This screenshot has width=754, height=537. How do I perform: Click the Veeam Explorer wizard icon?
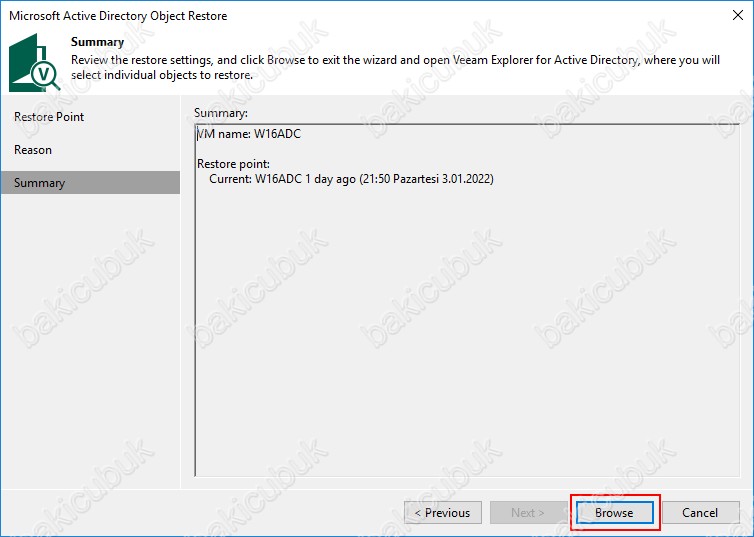[x=34, y=62]
